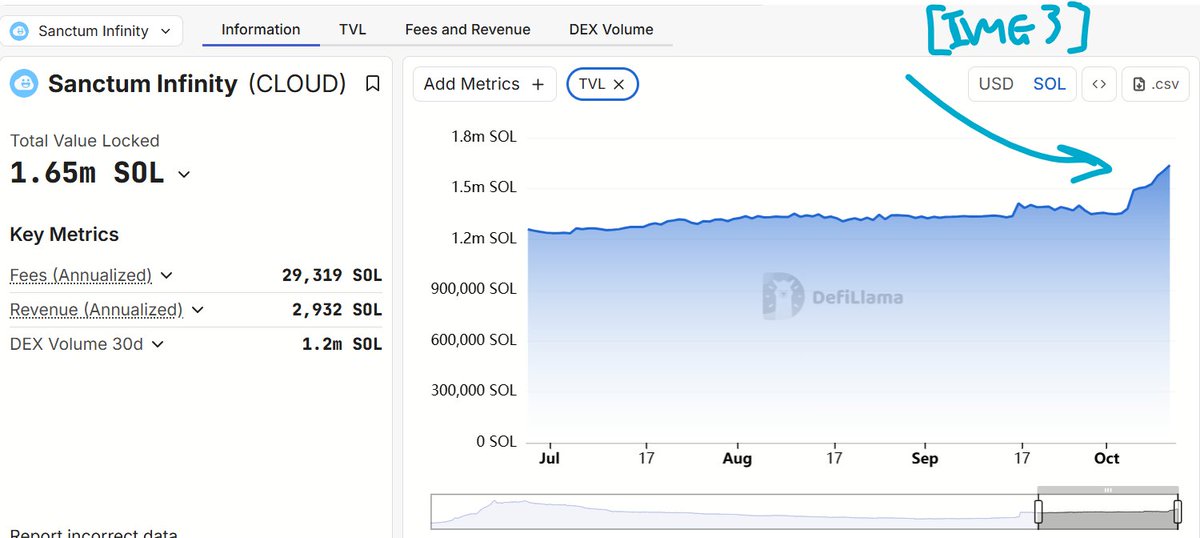Click the Aug label on the time axis

coord(737,458)
